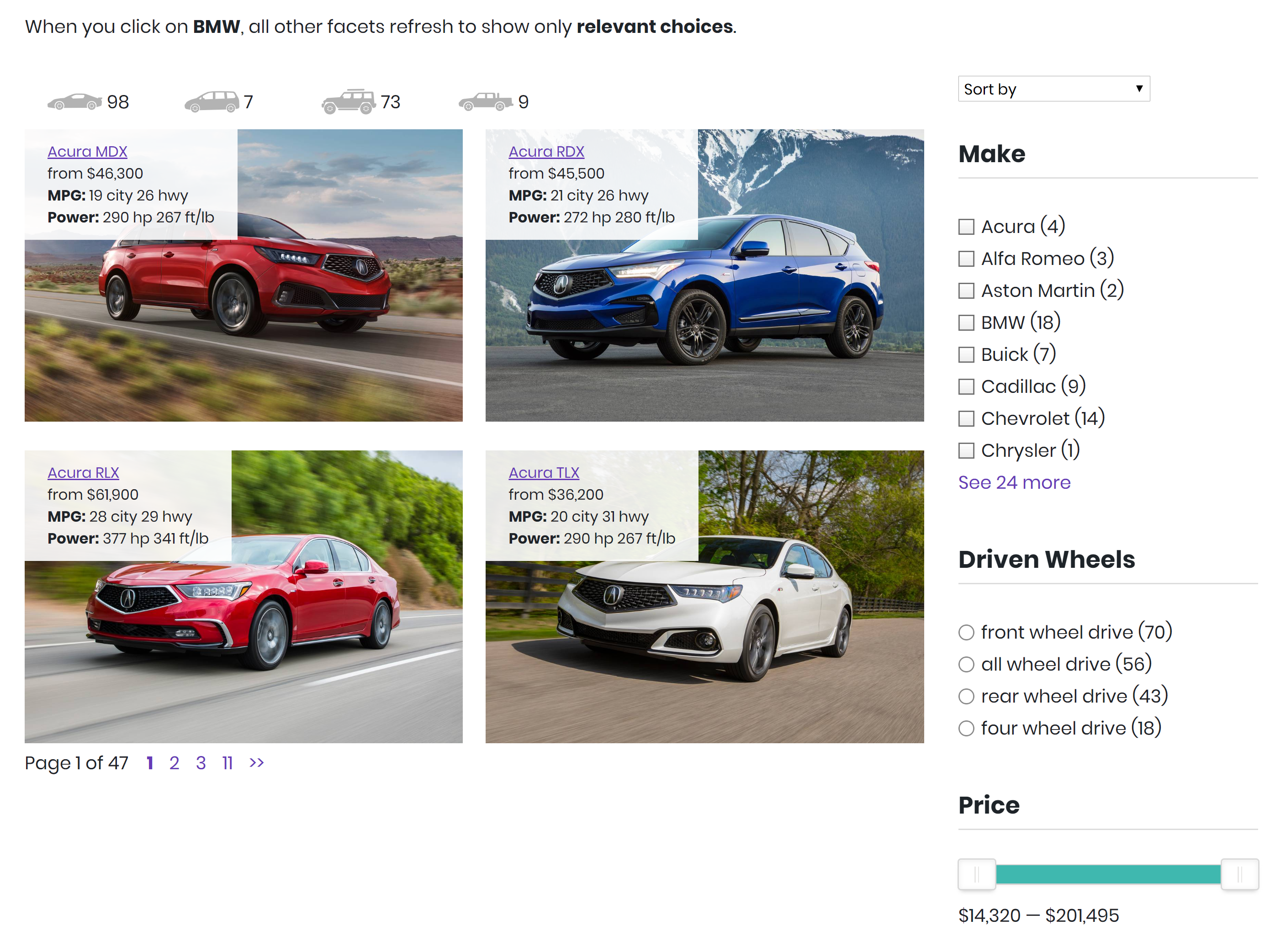The image size is (1286, 952).
Task: Click the minimum price slider handle
Action: 977,875
